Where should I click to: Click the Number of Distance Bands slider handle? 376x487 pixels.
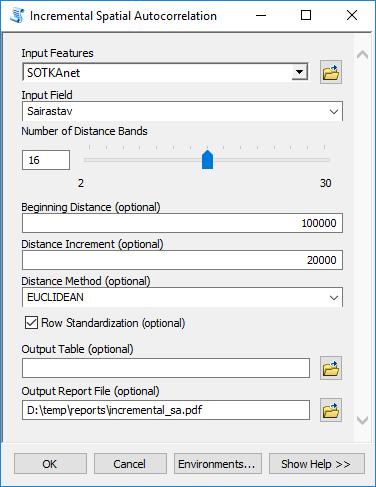pos(207,159)
